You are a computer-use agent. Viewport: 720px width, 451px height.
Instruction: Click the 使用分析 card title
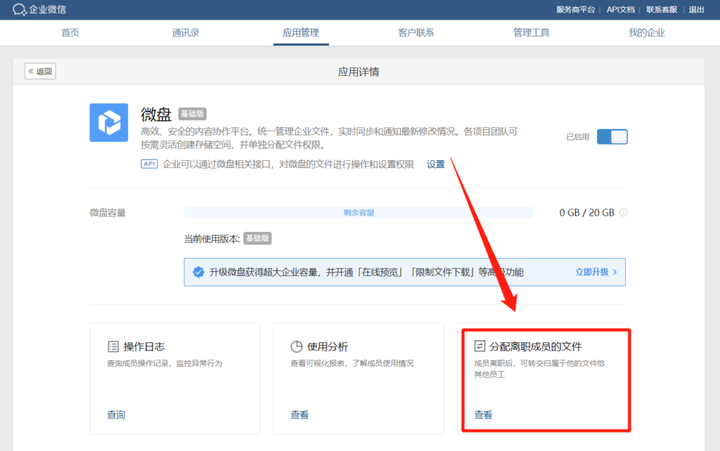pos(327,346)
